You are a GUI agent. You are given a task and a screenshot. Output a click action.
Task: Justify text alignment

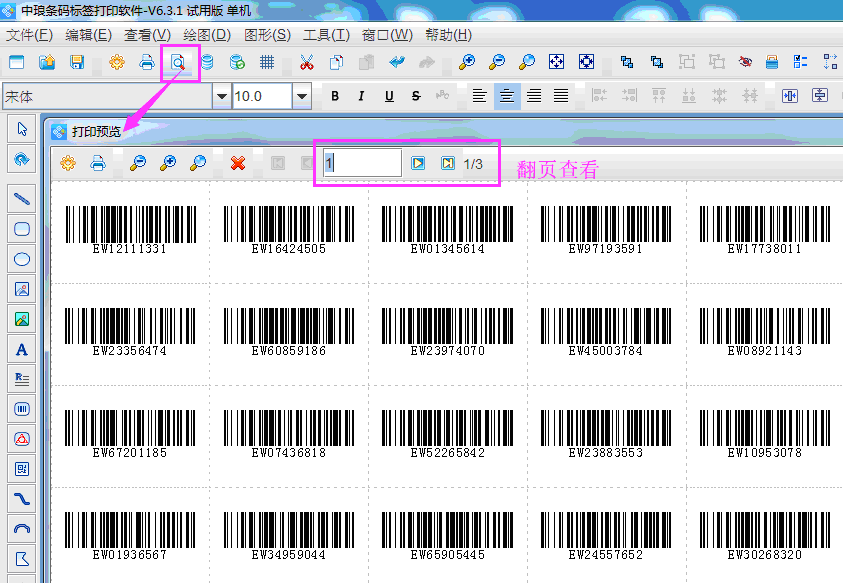click(x=561, y=96)
